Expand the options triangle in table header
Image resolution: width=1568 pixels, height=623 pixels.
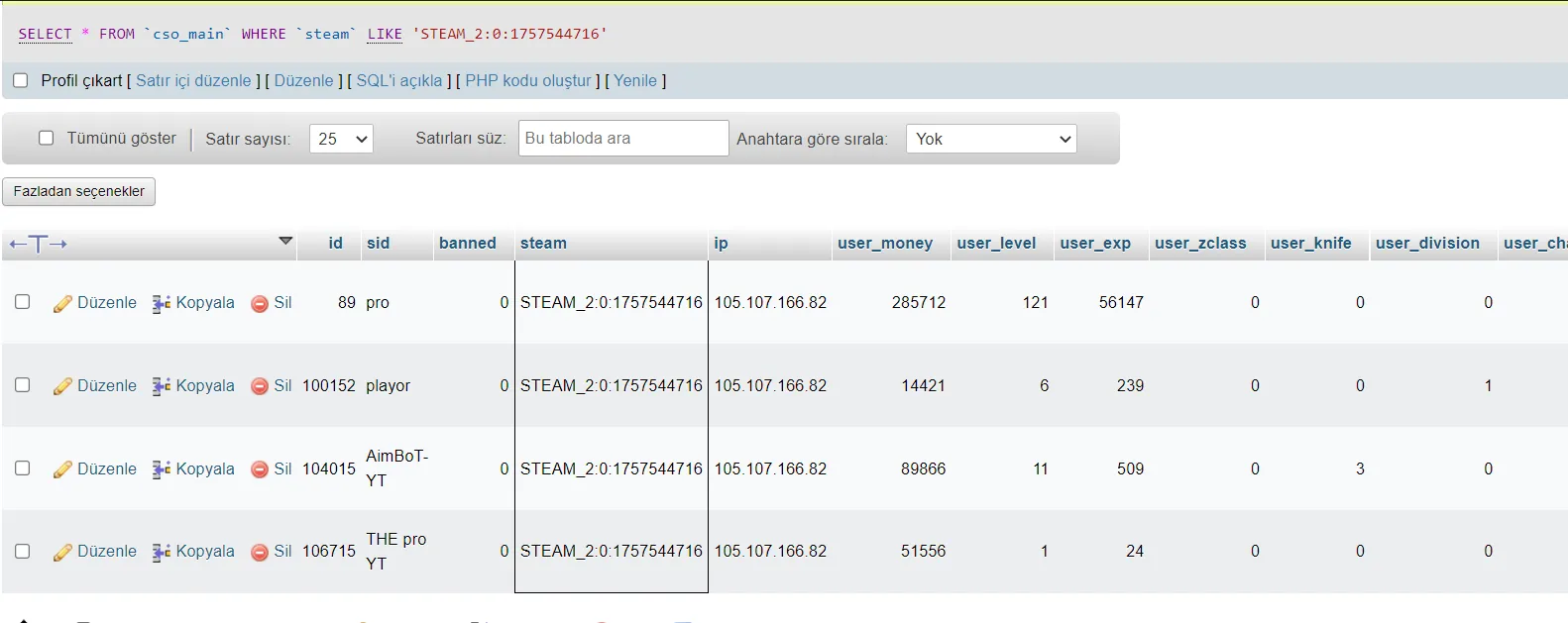(285, 241)
